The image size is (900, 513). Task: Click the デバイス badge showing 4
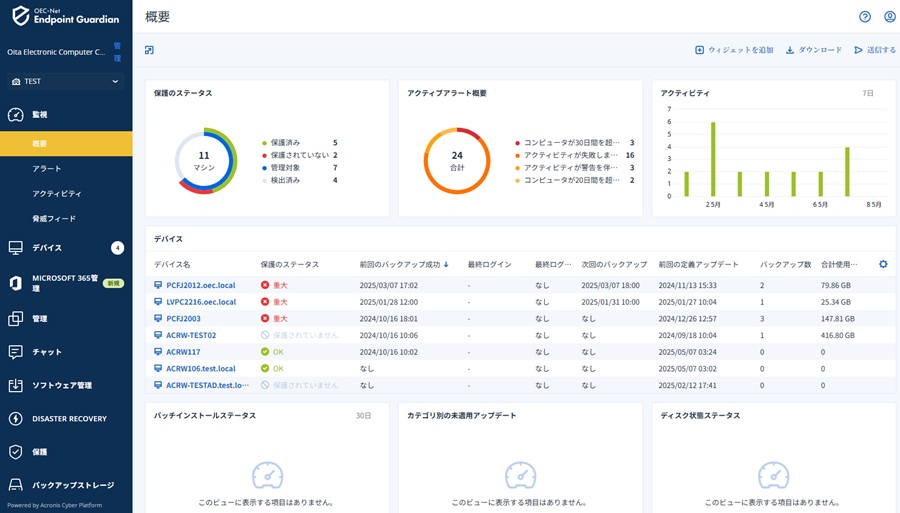click(118, 248)
